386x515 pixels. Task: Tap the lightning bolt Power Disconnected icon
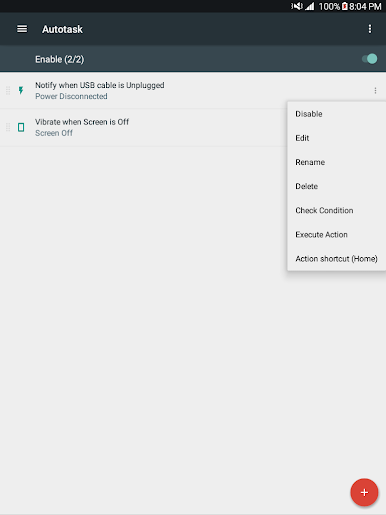21,90
